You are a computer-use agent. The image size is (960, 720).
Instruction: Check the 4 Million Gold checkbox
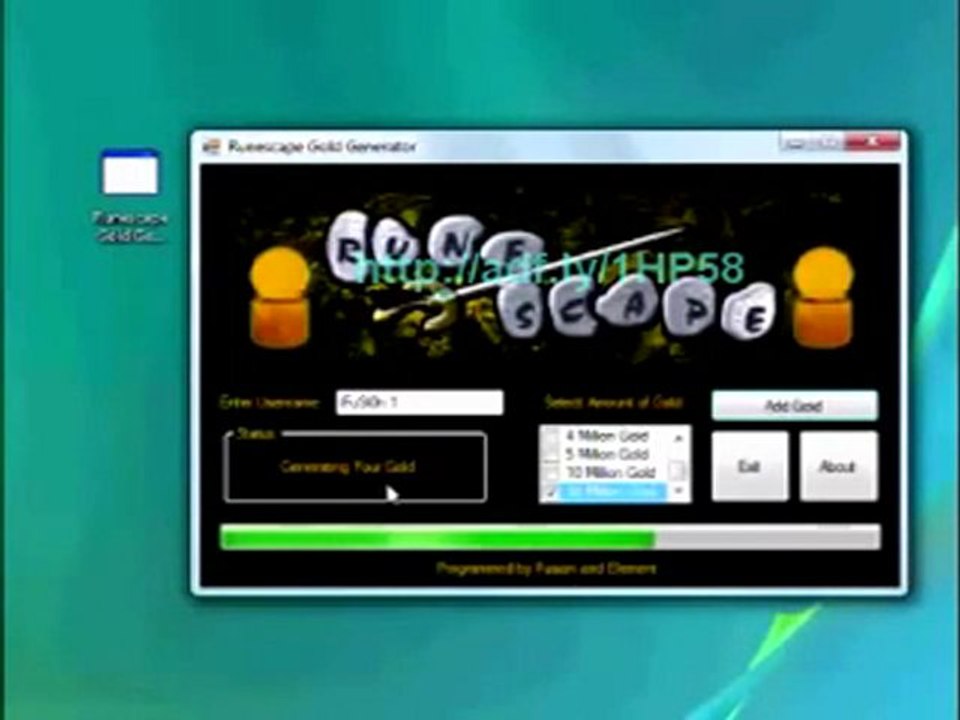[552, 437]
